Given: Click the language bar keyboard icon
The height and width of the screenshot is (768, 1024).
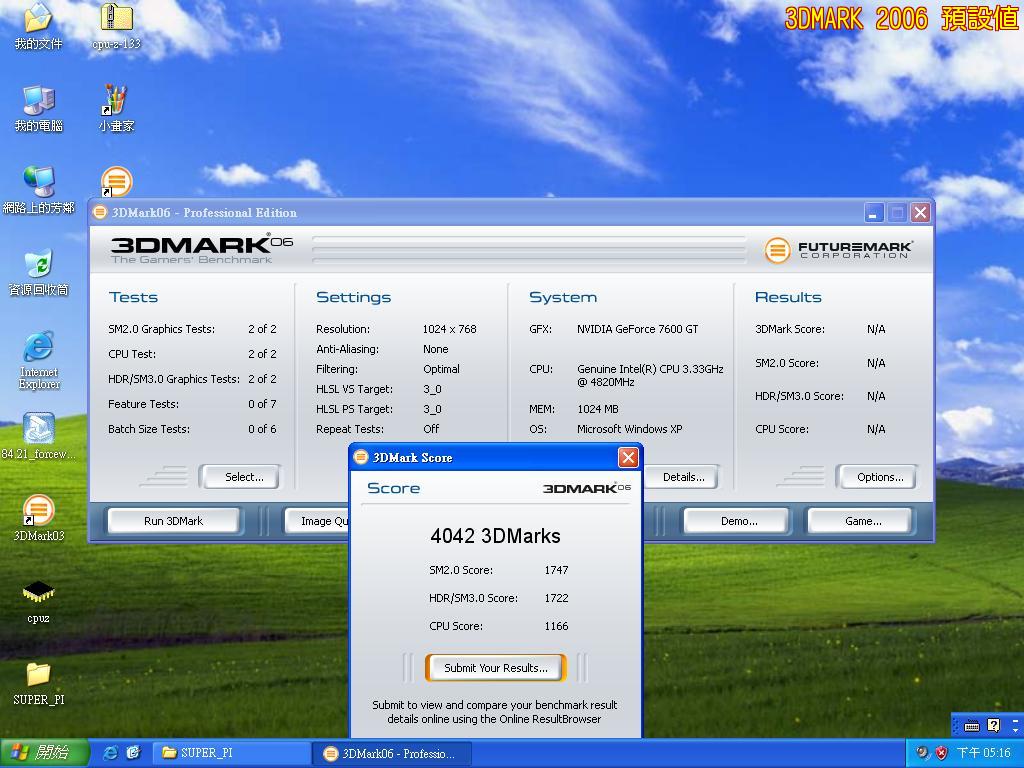Looking at the screenshot, I should (971, 726).
